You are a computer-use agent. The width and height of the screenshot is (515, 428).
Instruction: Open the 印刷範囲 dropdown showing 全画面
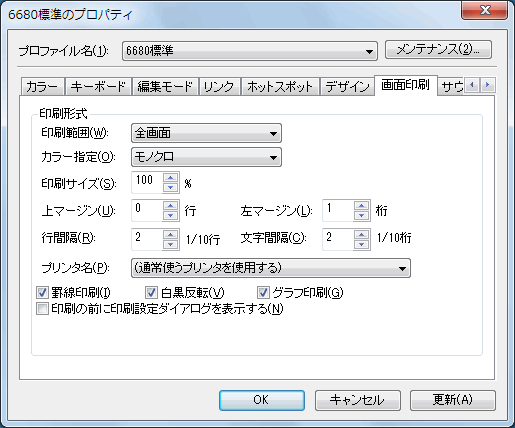[x=206, y=133]
